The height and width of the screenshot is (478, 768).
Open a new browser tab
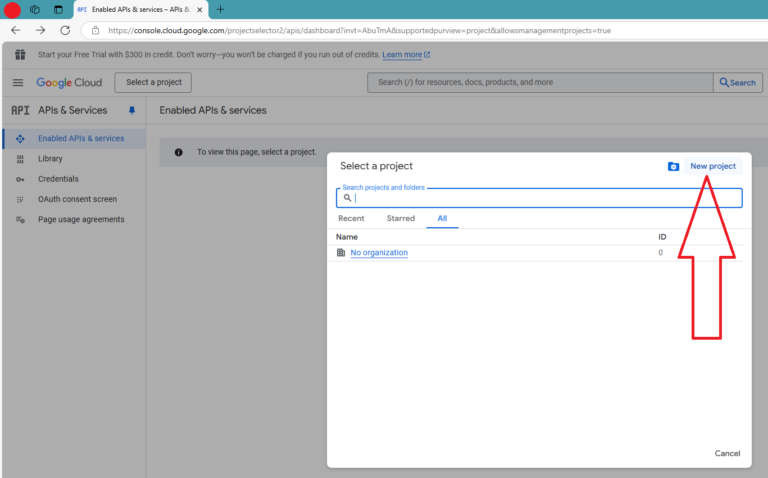pyautogui.click(x=220, y=9)
